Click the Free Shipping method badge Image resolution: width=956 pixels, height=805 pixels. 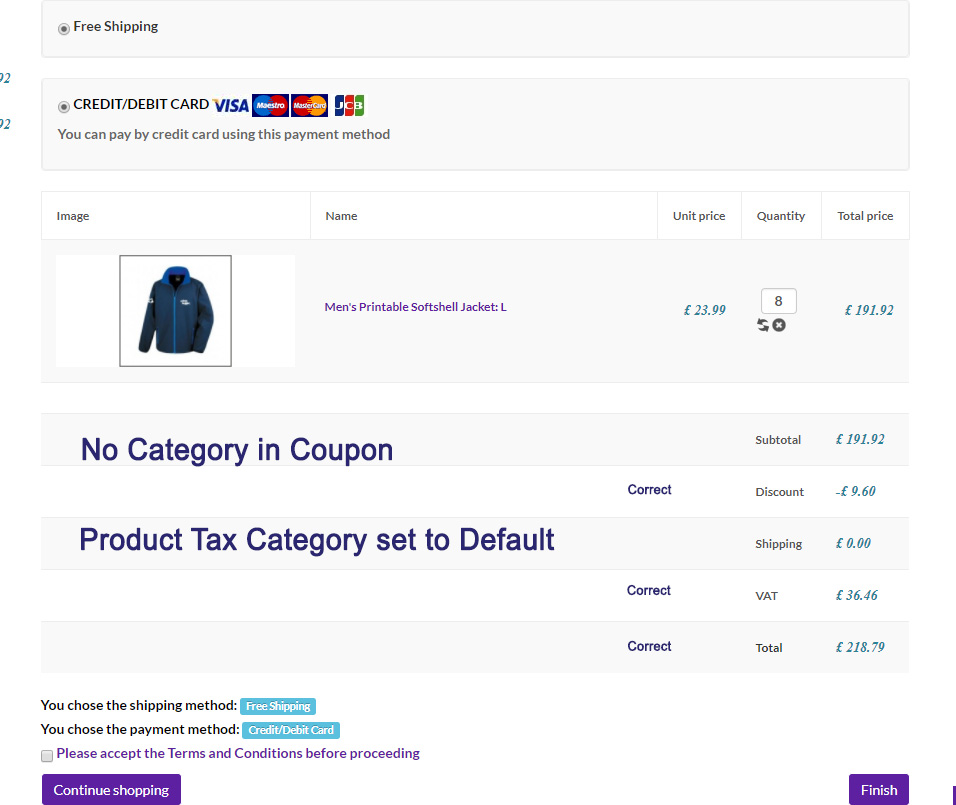click(277, 706)
